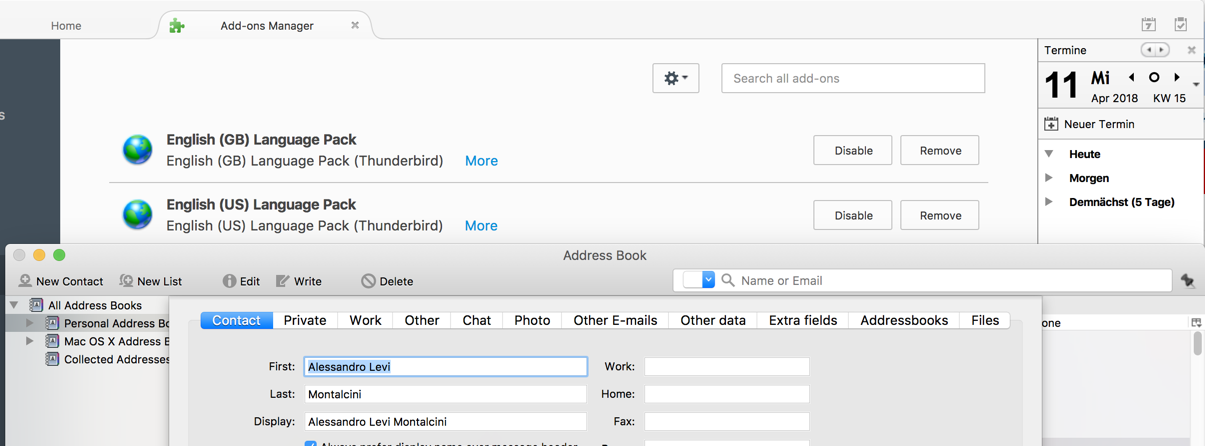Remove the English (US) Language Pack

click(939, 215)
